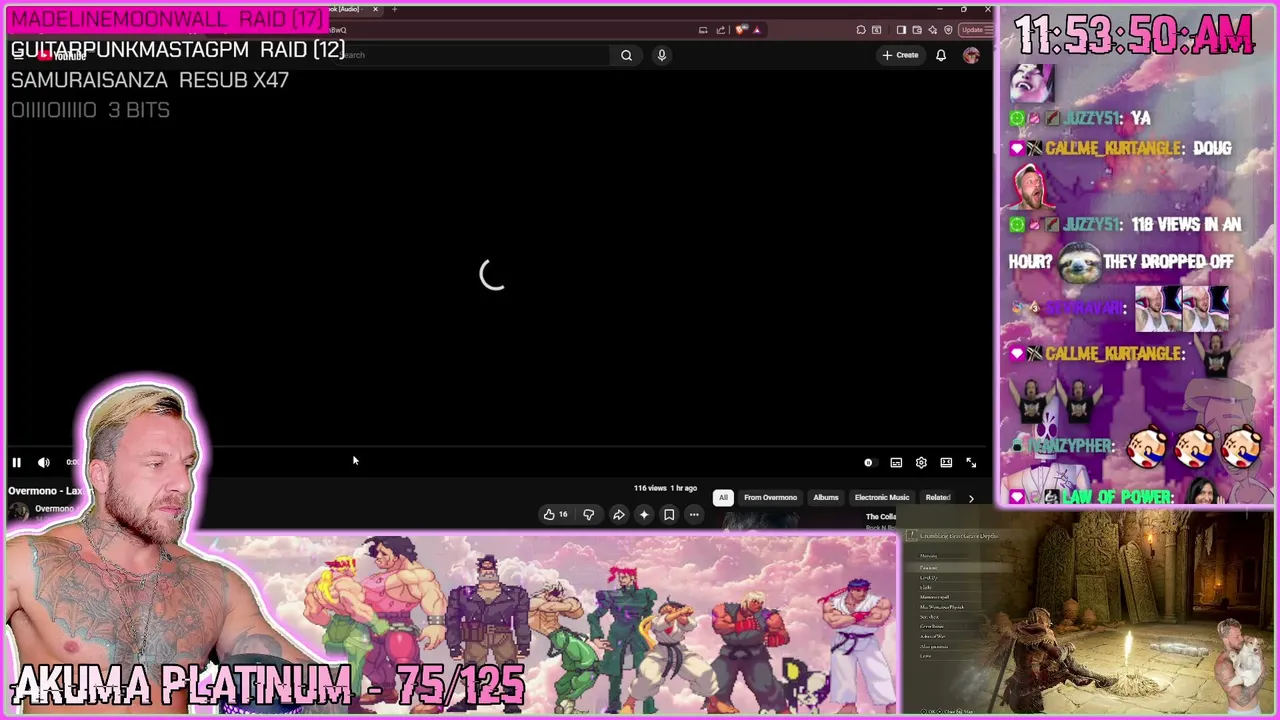Mute the video volume speaker icon
The height and width of the screenshot is (720, 1280).
[44, 462]
